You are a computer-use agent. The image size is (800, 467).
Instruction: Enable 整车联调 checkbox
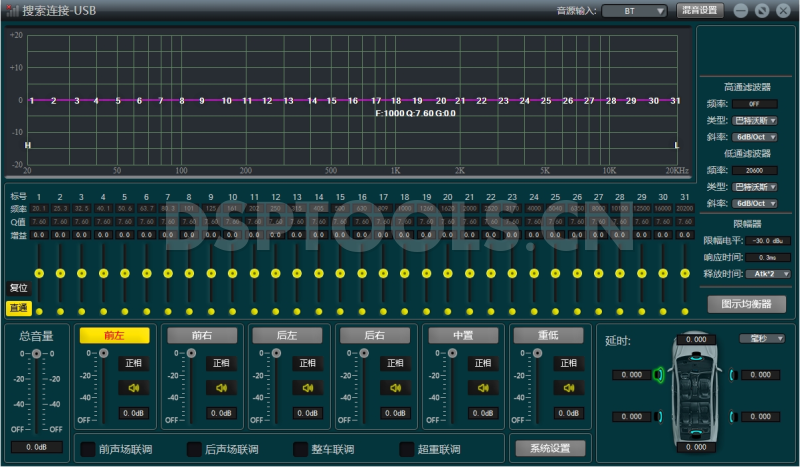[x=301, y=449]
